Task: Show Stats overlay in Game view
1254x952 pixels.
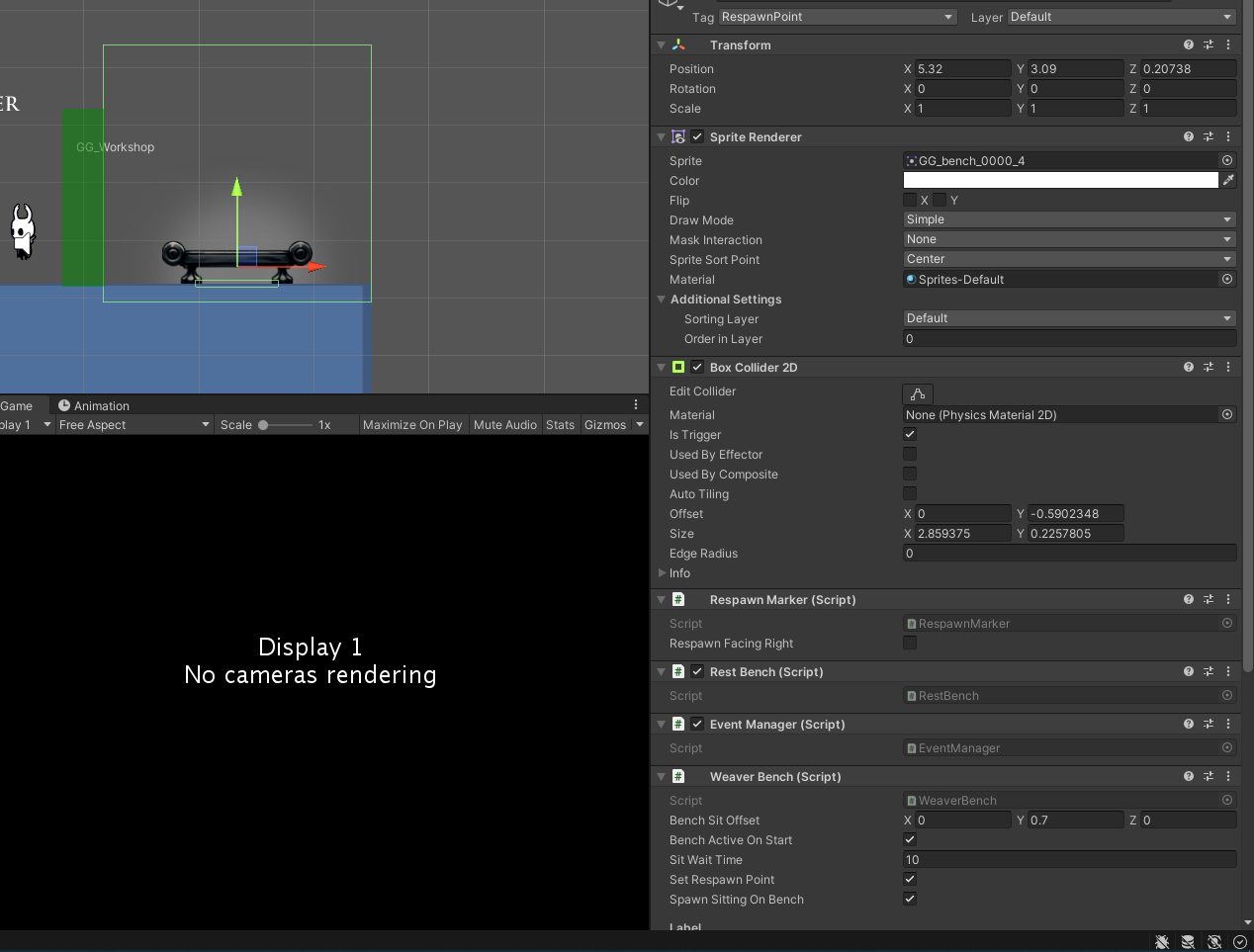Action: [x=560, y=425]
